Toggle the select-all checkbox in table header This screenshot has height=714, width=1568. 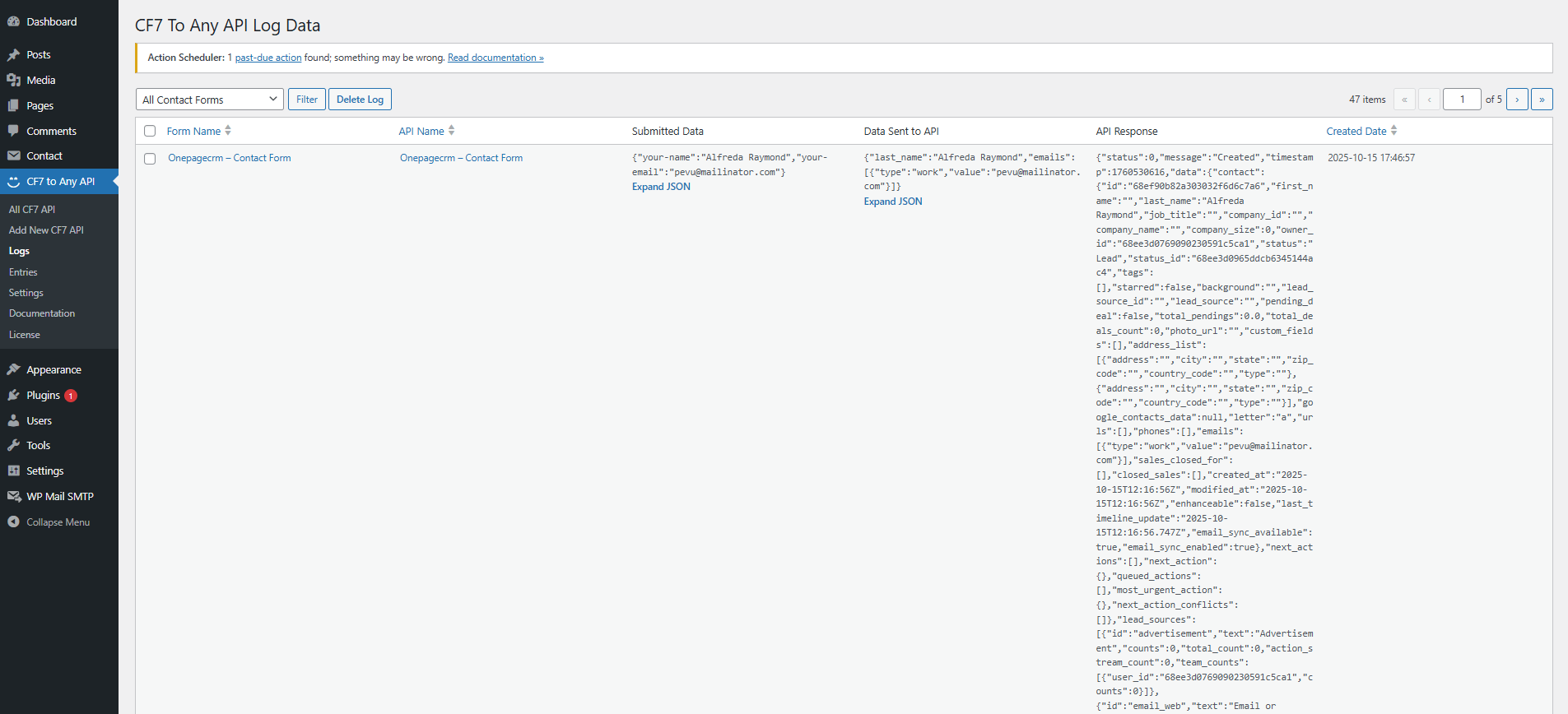(x=150, y=132)
